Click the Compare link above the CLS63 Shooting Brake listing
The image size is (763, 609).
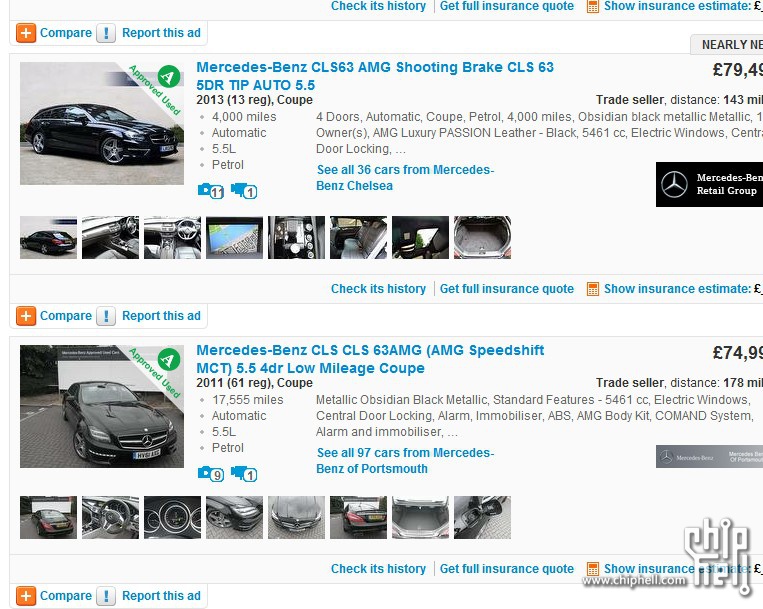point(66,33)
